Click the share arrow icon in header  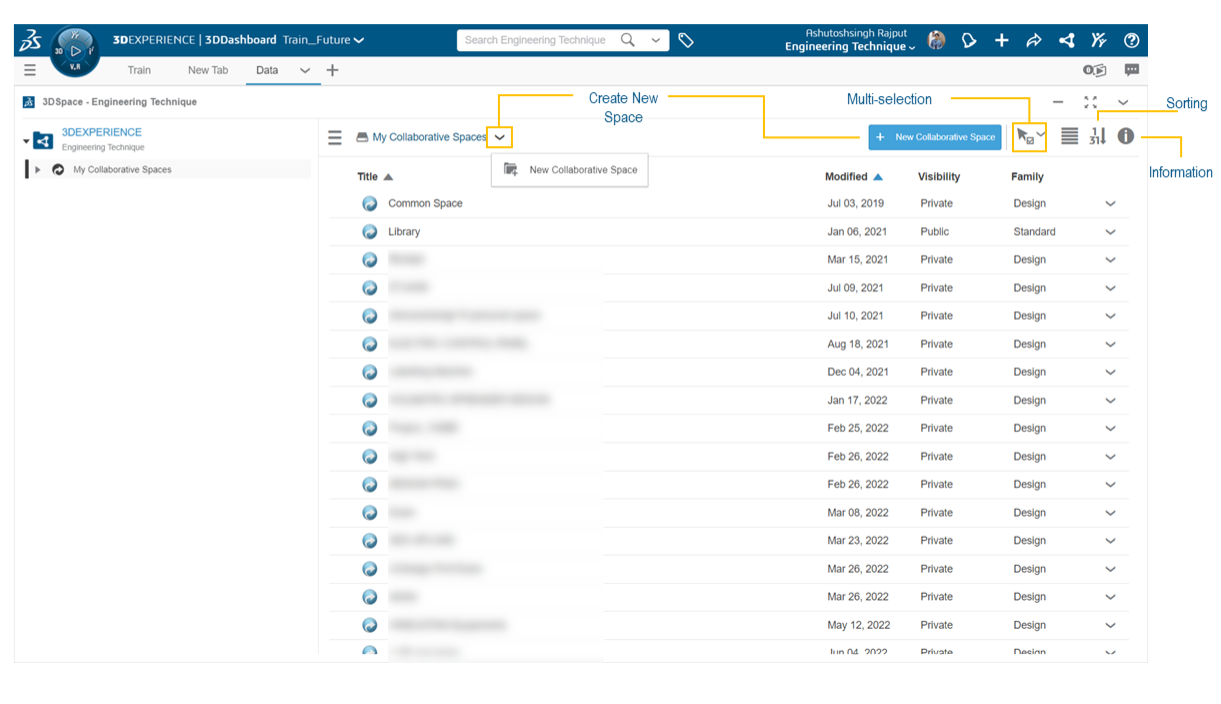coord(1034,41)
